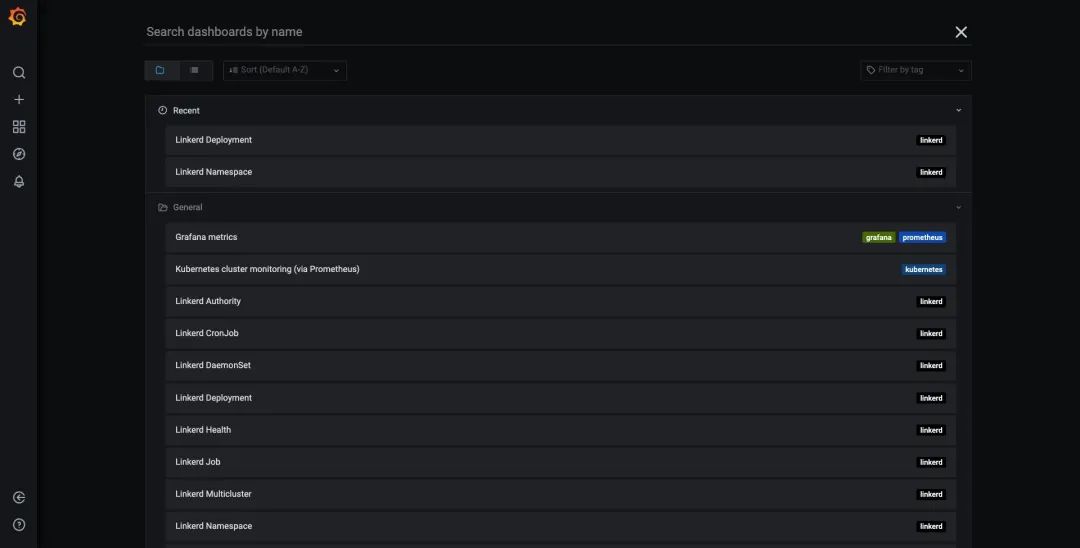Open the Linkerd DaemonSet dashboard
The height and width of the screenshot is (548, 1080).
tap(561, 366)
